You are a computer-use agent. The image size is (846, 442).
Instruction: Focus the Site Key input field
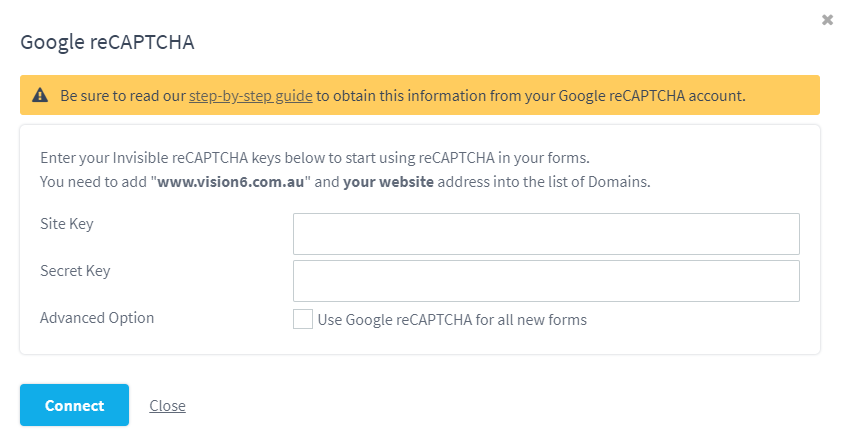click(546, 234)
